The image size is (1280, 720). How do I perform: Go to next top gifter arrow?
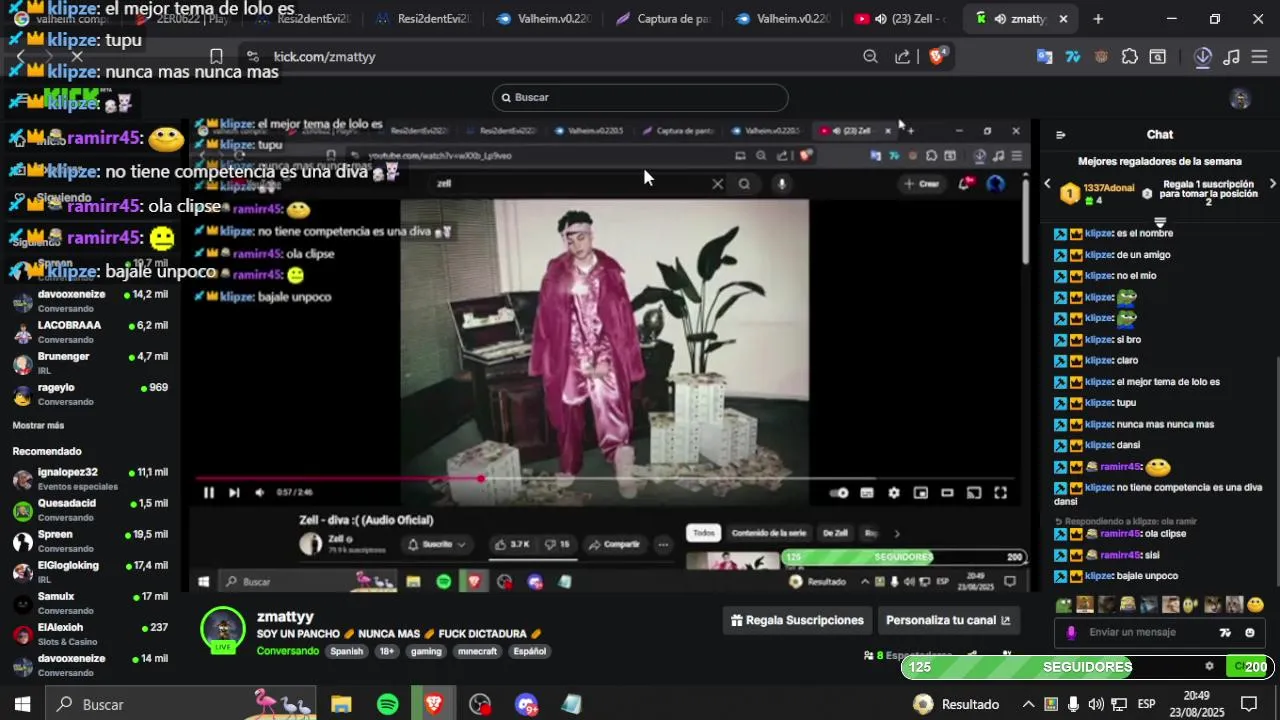point(1272,184)
